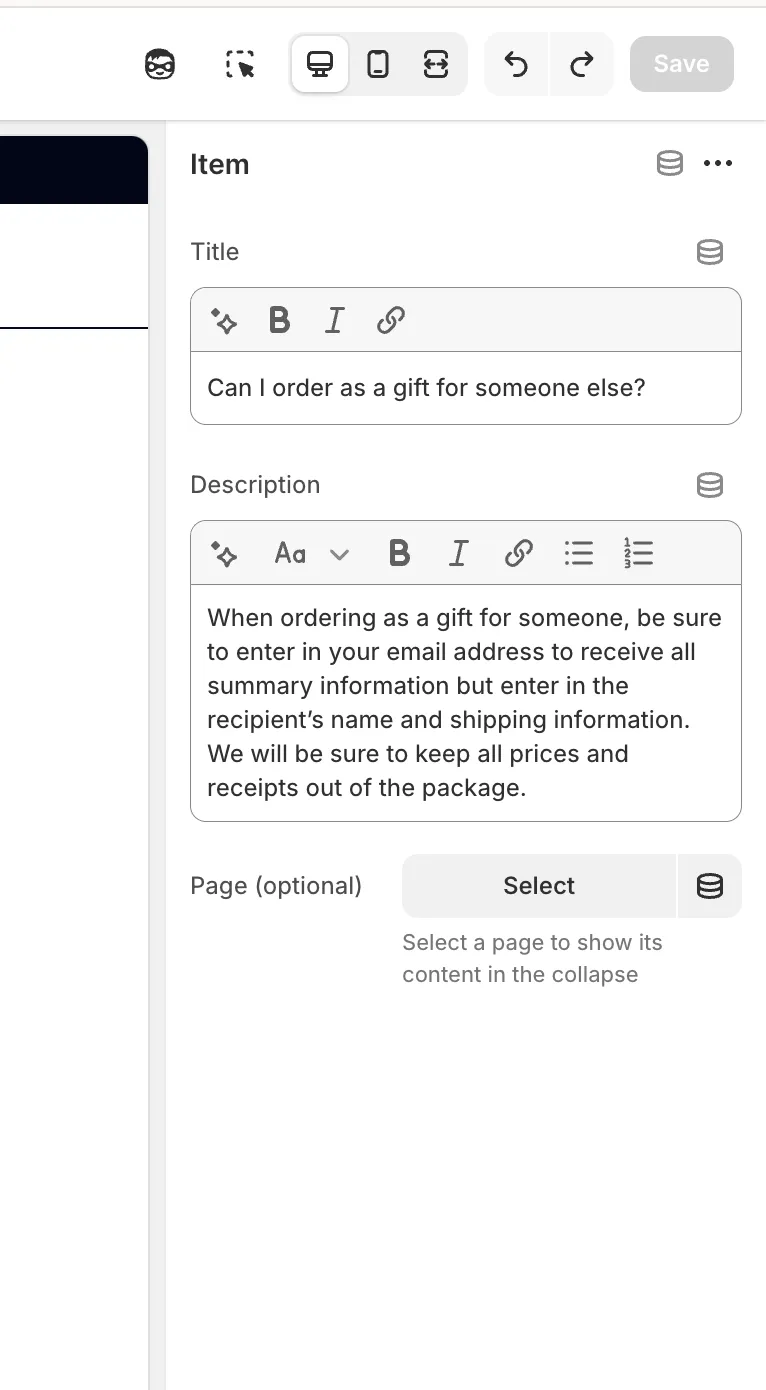Viewport: 766px width, 1390px height.
Task: Click the full-width preview icon
Action: pyautogui.click(x=434, y=63)
